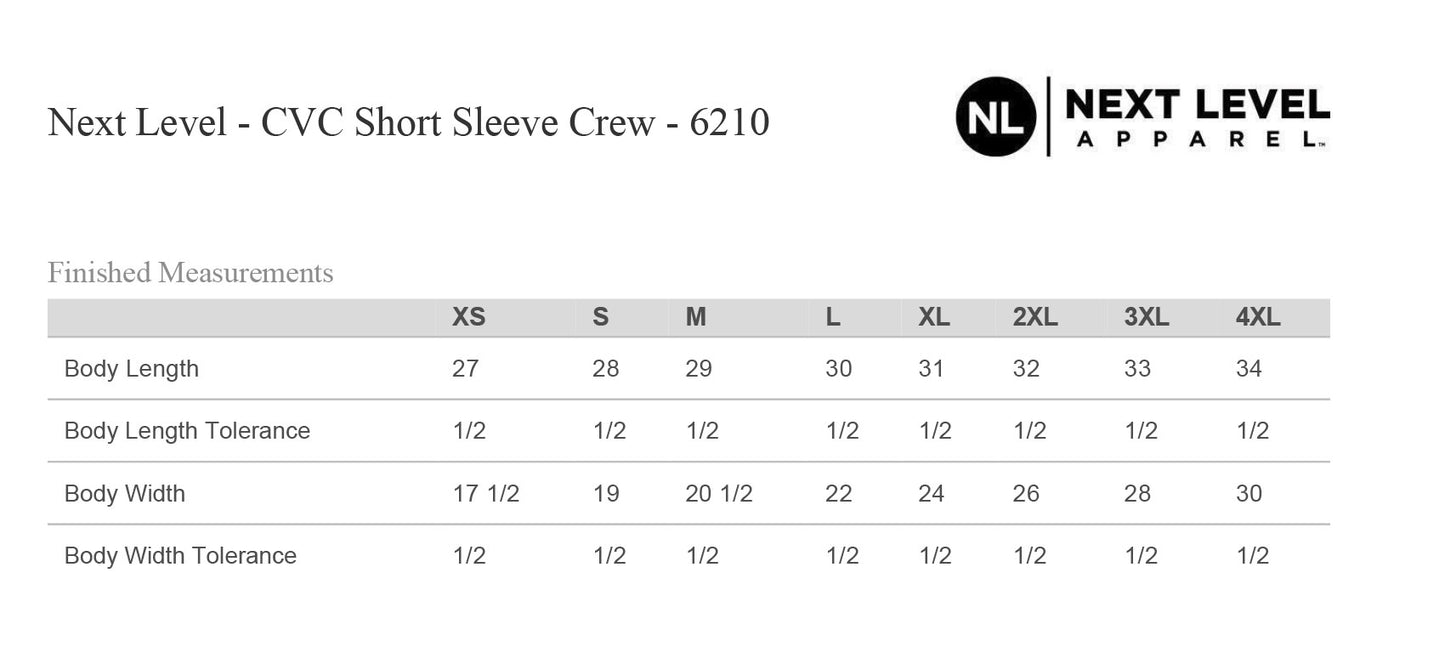Click the Finished Measurements heading

point(190,273)
